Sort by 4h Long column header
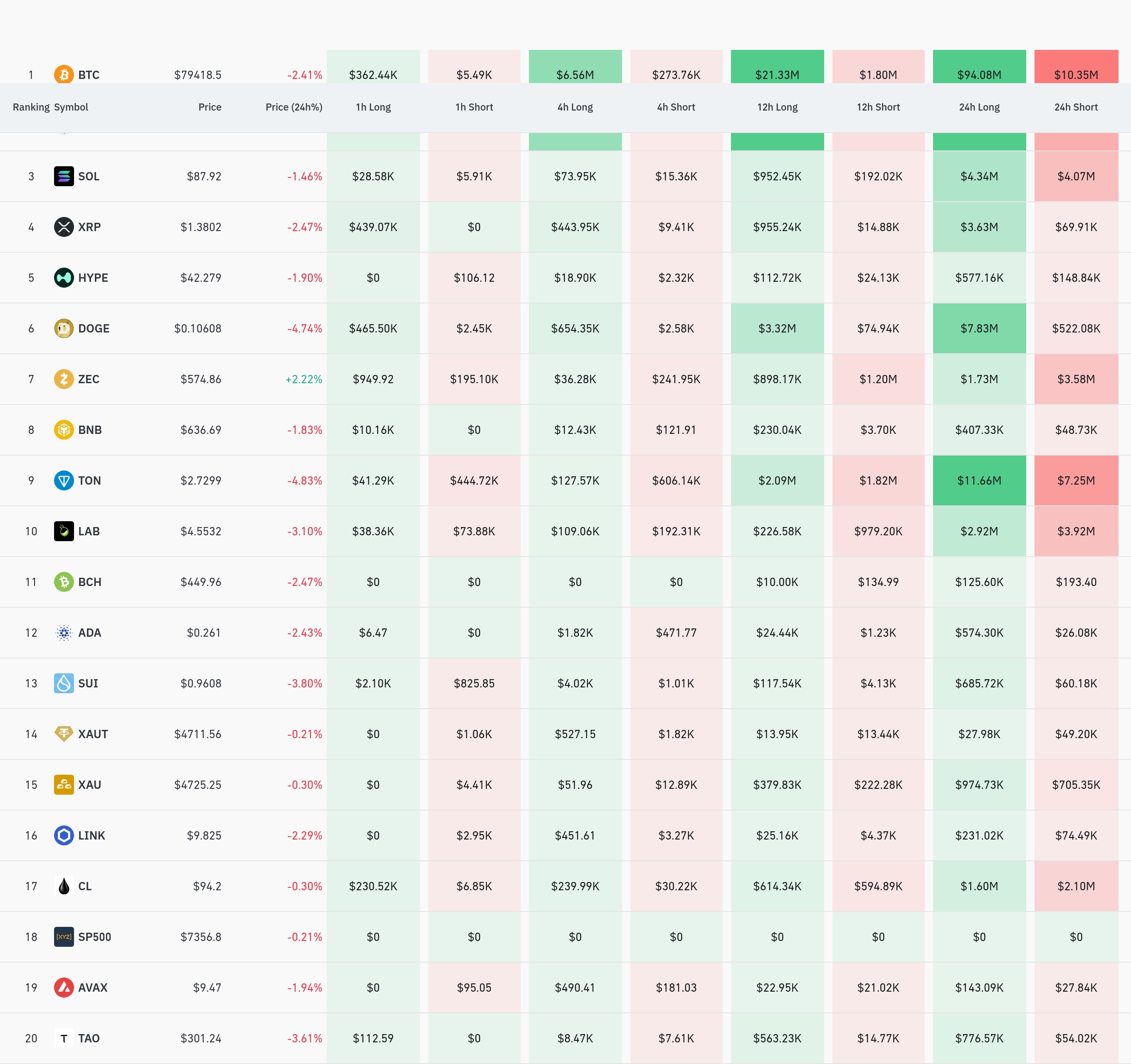The height and width of the screenshot is (1064, 1131). pos(575,107)
